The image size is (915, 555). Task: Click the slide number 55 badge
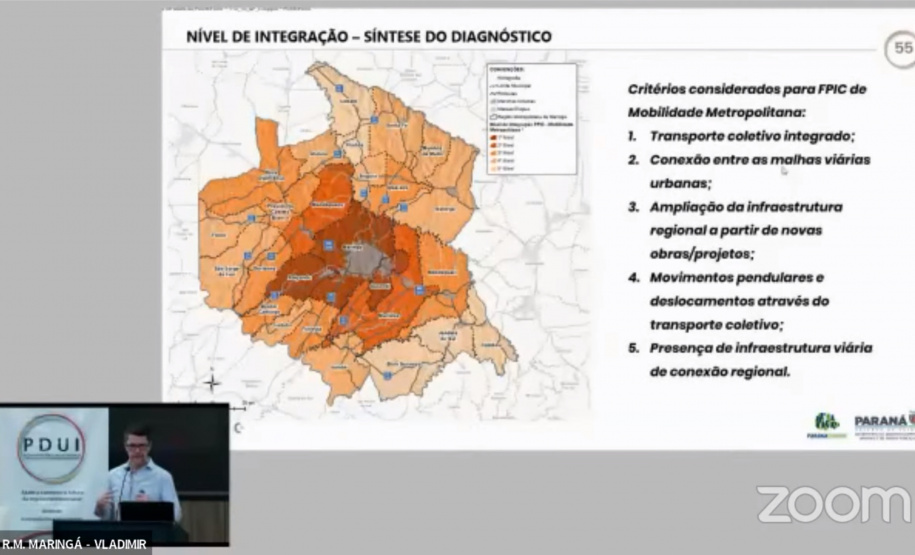[900, 48]
